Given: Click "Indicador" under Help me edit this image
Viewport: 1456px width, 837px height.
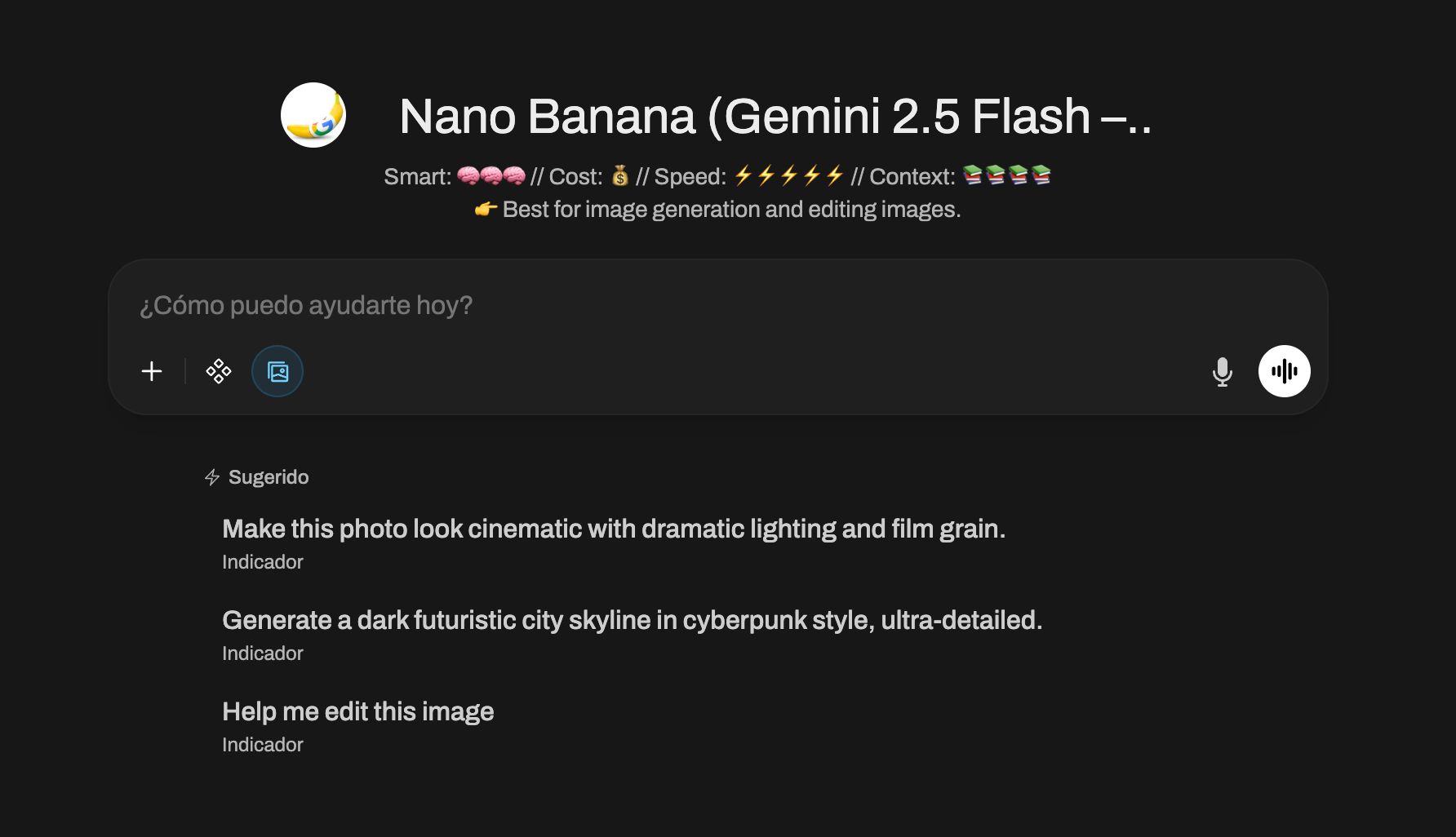Looking at the screenshot, I should coord(262,745).
